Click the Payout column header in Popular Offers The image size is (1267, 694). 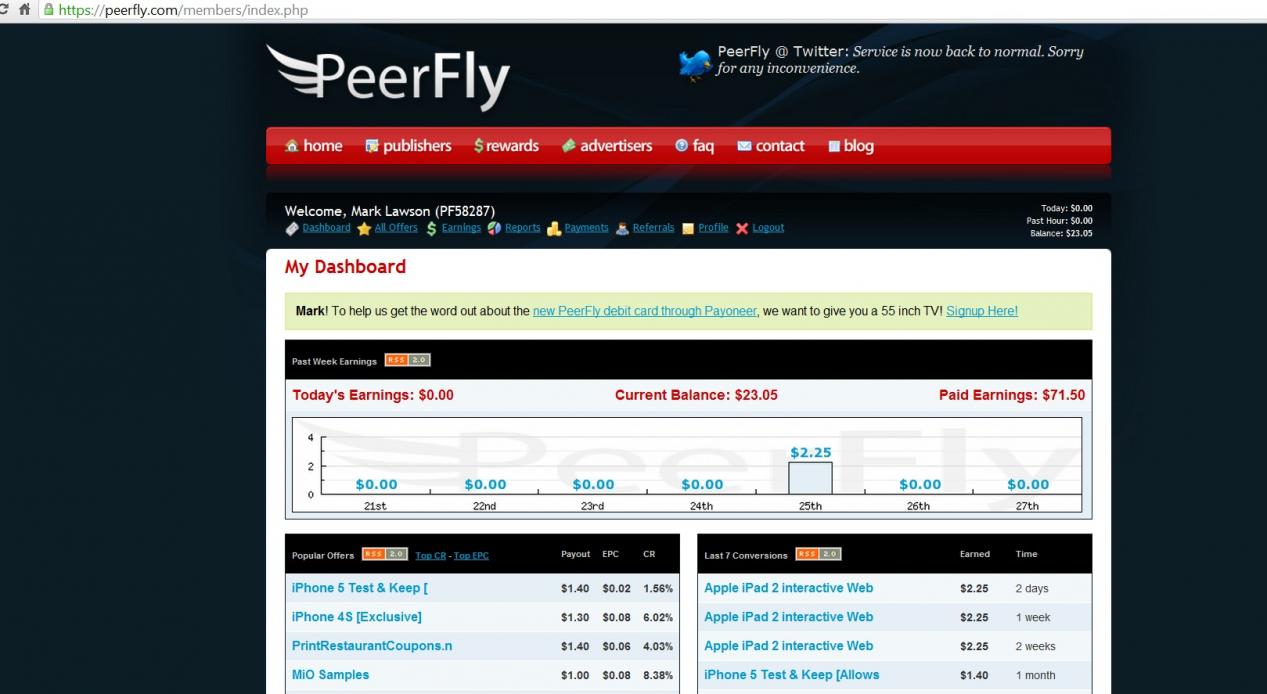point(576,554)
